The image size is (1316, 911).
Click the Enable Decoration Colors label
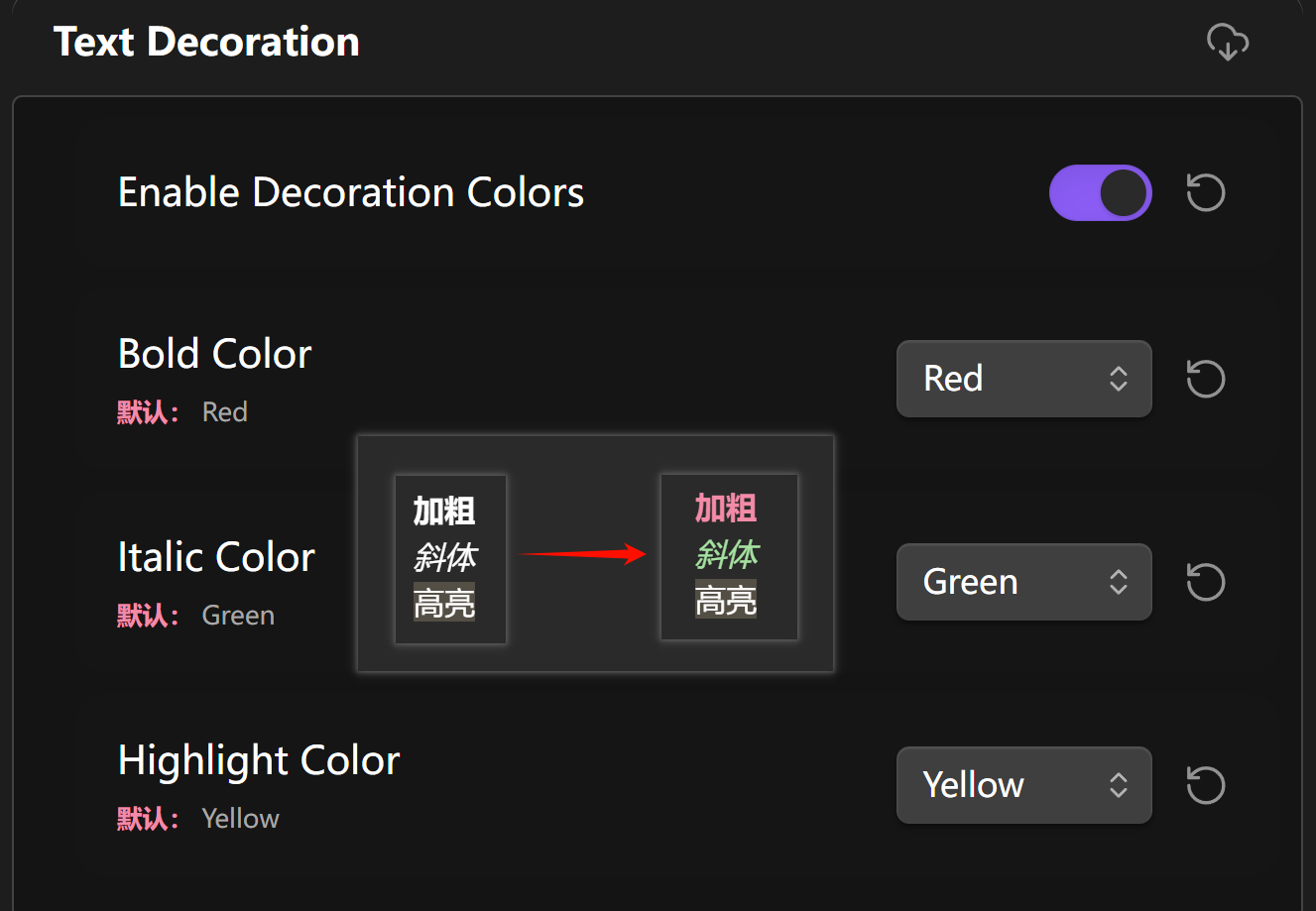tap(350, 192)
